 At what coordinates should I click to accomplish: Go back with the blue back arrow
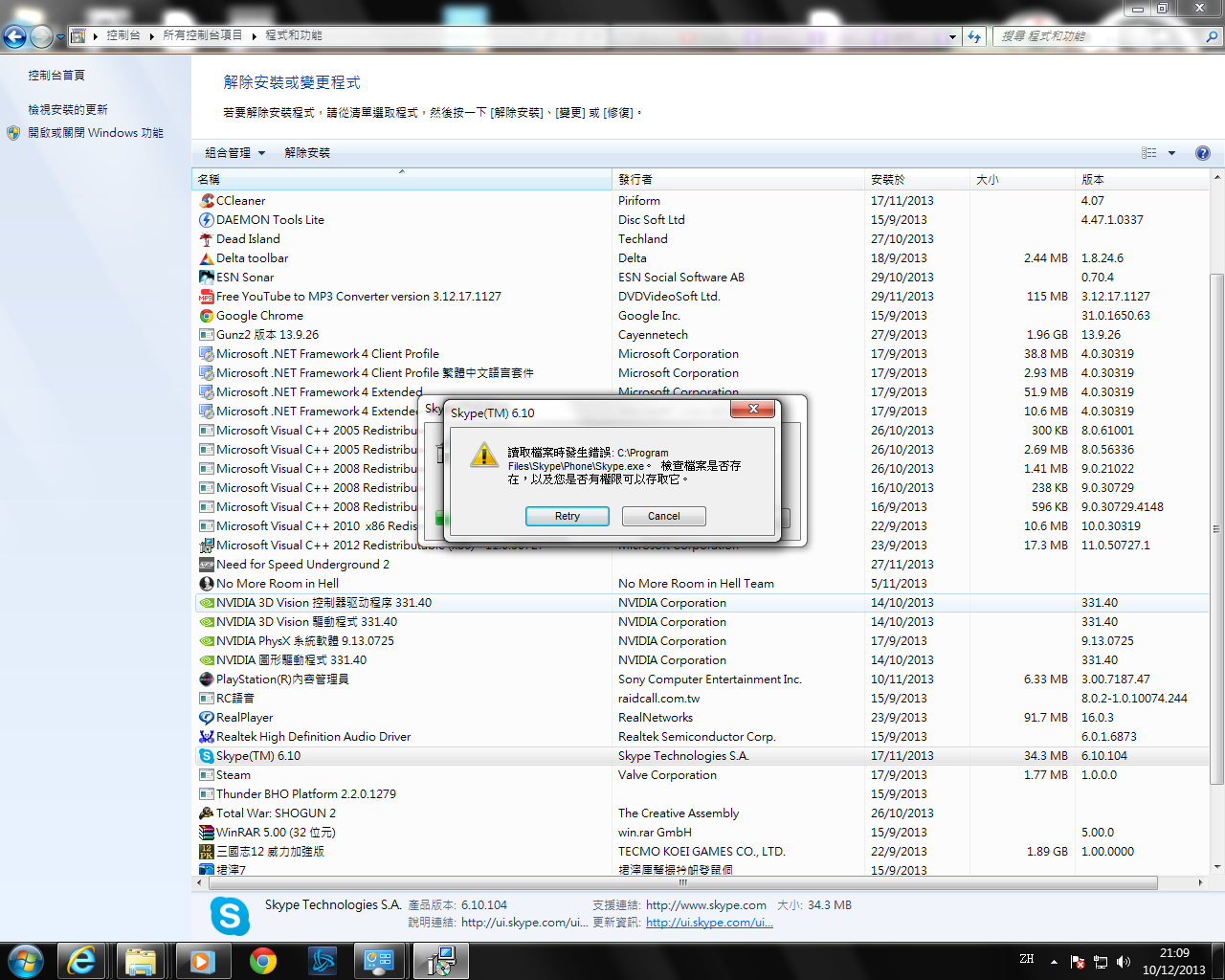click(x=14, y=36)
